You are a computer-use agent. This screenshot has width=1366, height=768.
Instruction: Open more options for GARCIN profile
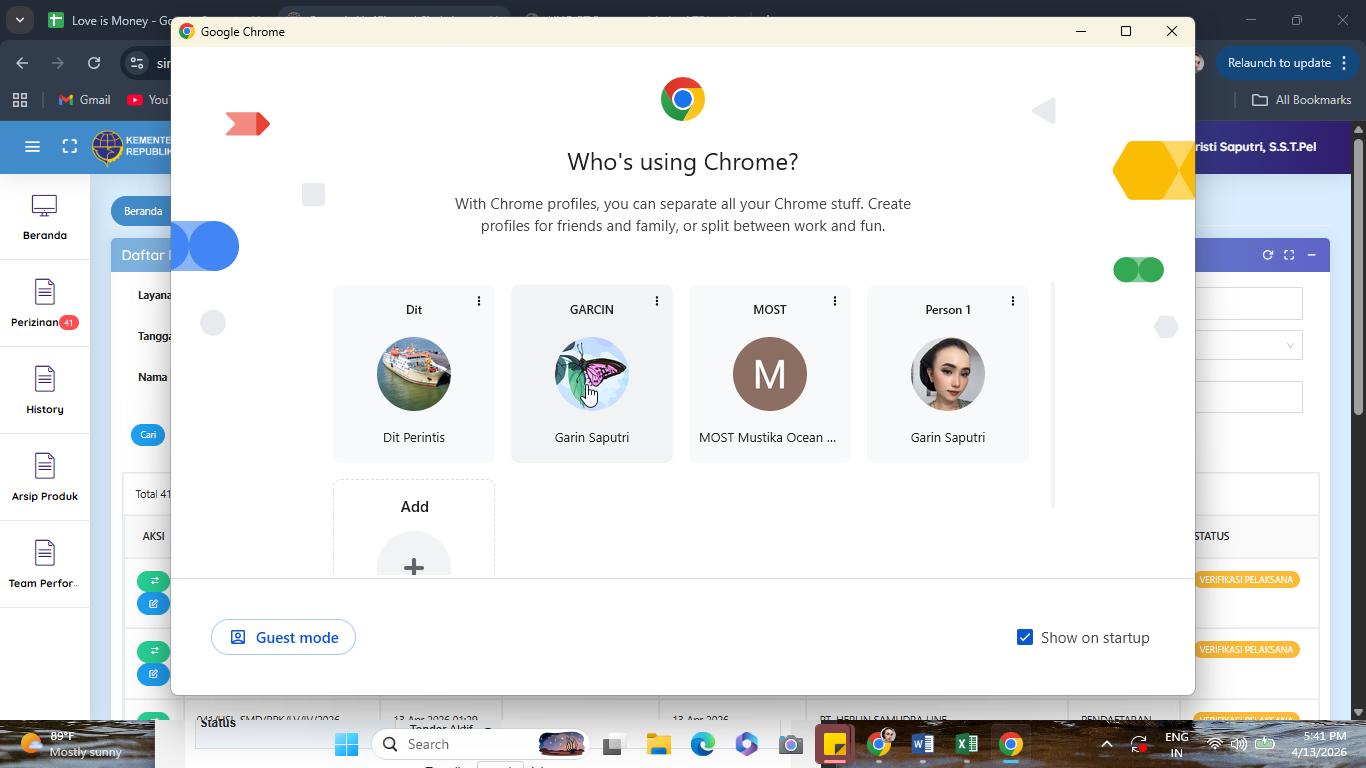click(x=656, y=301)
